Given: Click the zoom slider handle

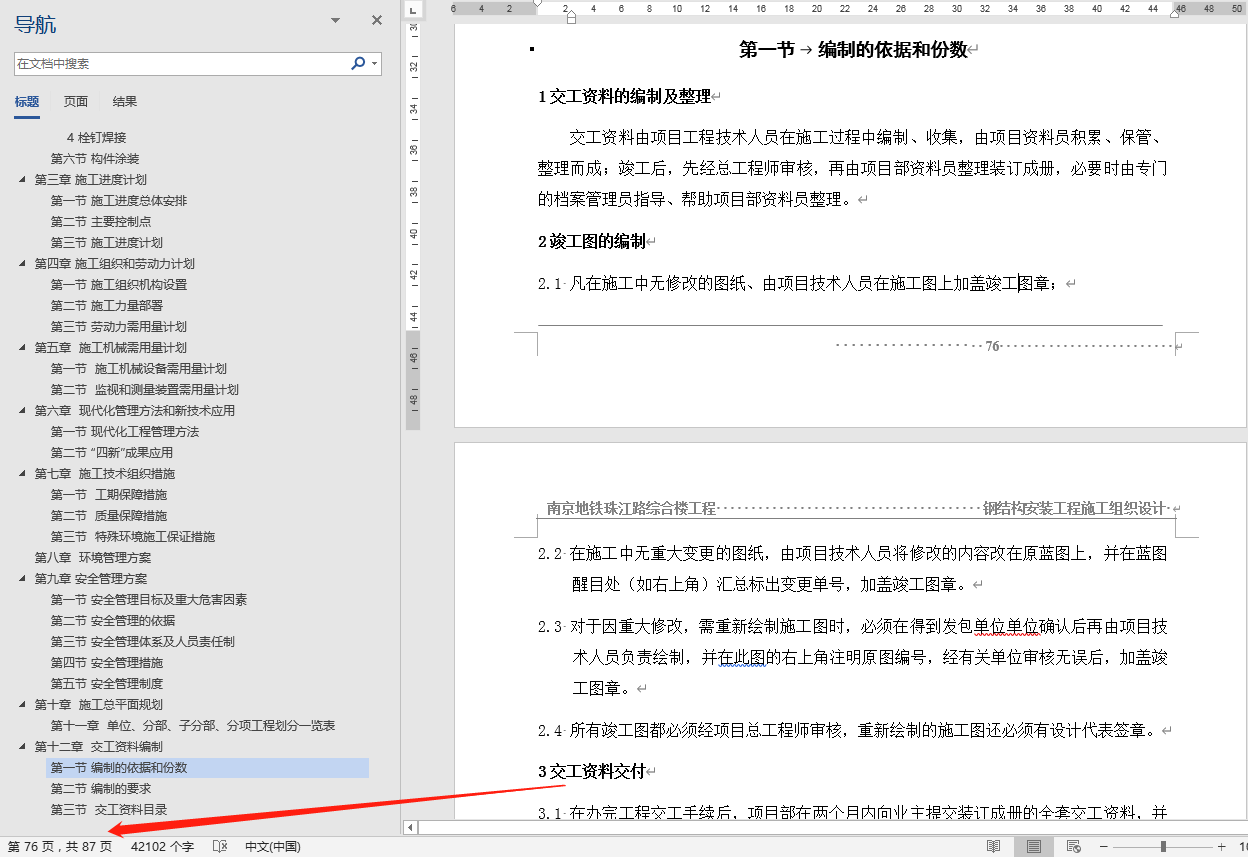Looking at the screenshot, I should 1163,845.
